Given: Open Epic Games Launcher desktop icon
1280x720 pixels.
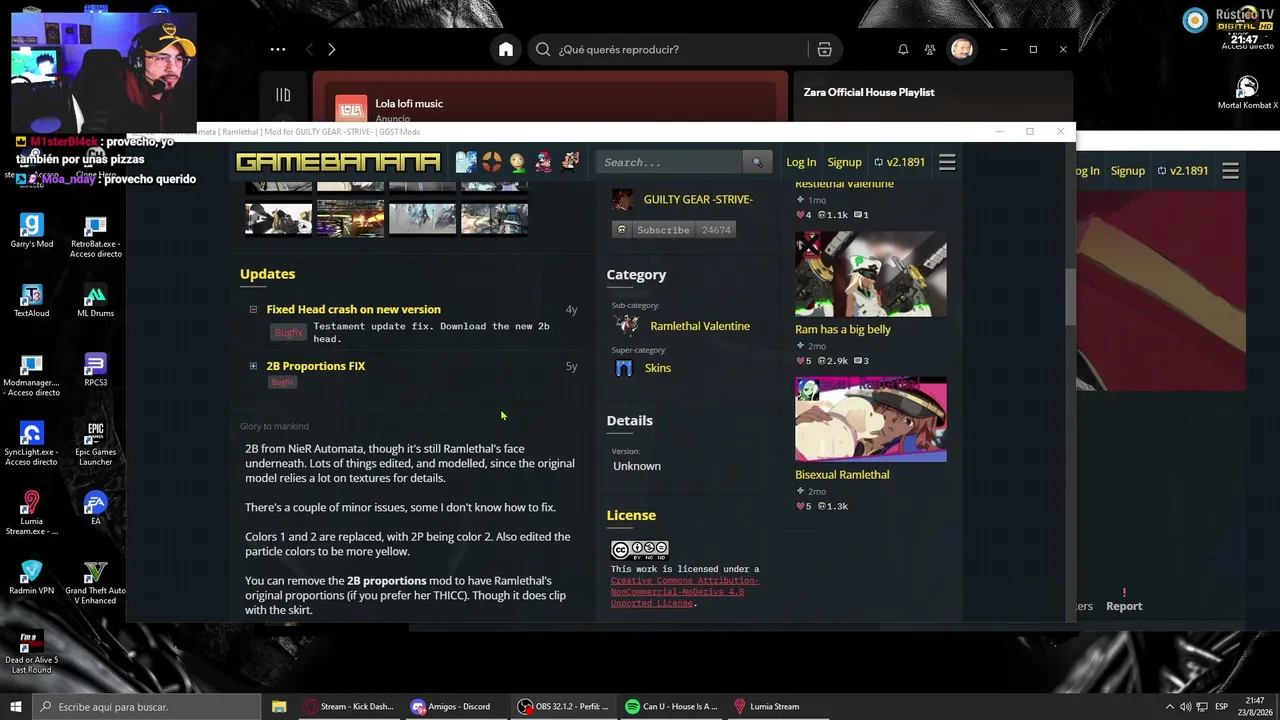Looking at the screenshot, I should [x=96, y=444].
